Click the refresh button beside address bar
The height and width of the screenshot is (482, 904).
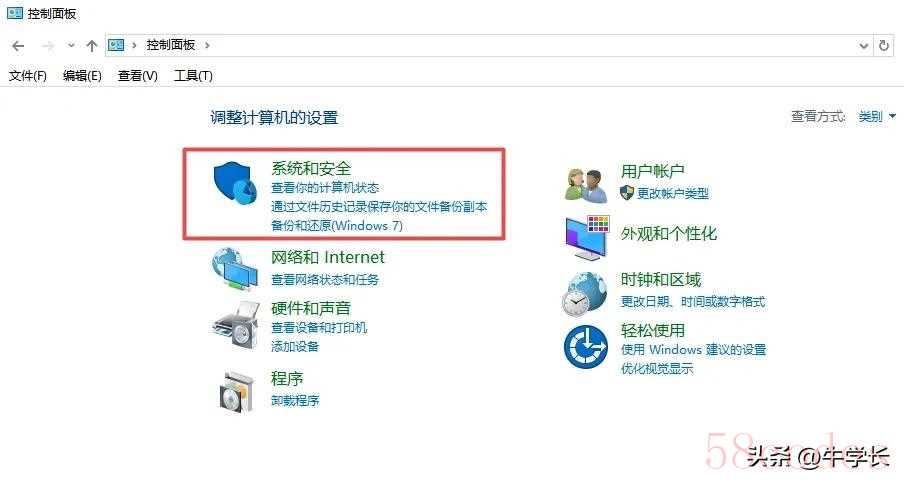pos(884,45)
